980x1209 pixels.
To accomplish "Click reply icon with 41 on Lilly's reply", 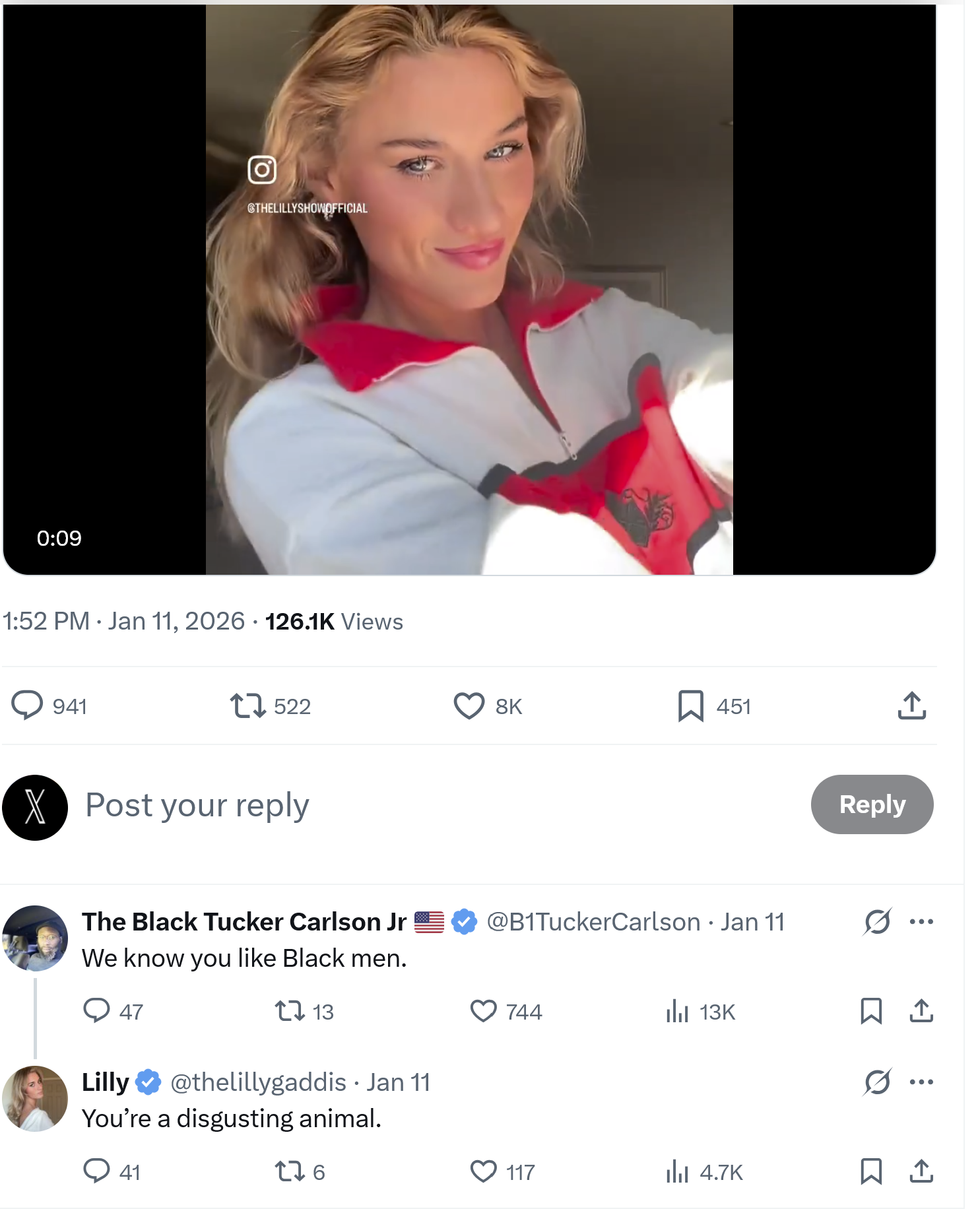I will [96, 1171].
